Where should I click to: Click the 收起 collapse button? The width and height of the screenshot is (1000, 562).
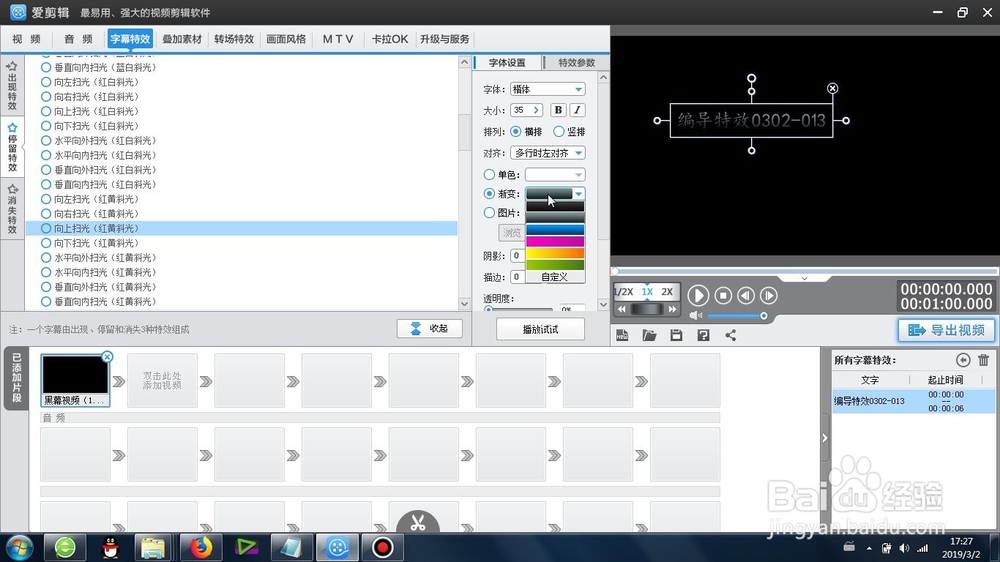pyautogui.click(x=429, y=329)
